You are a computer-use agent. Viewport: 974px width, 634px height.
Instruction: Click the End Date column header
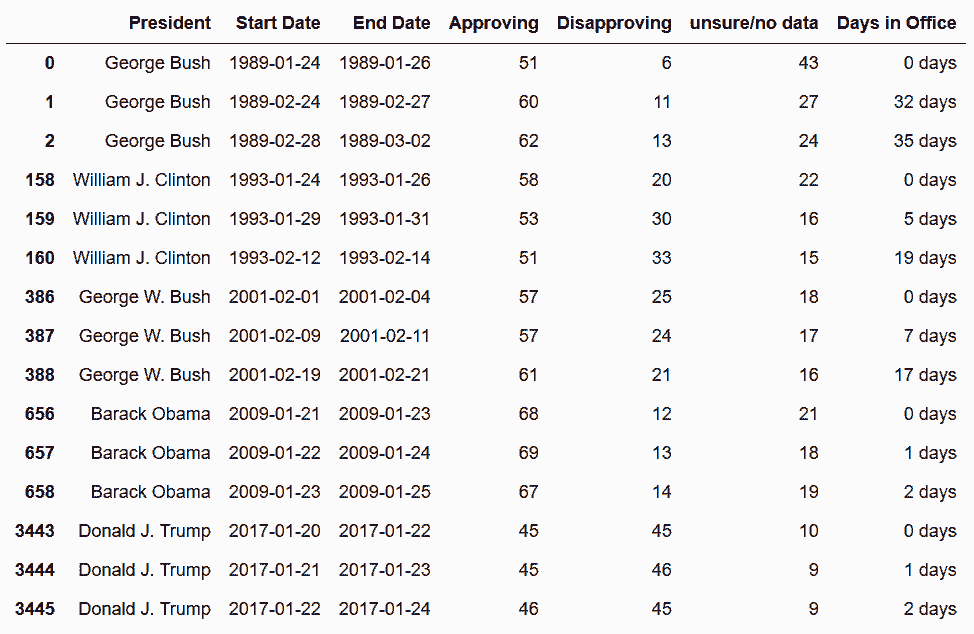(x=391, y=23)
